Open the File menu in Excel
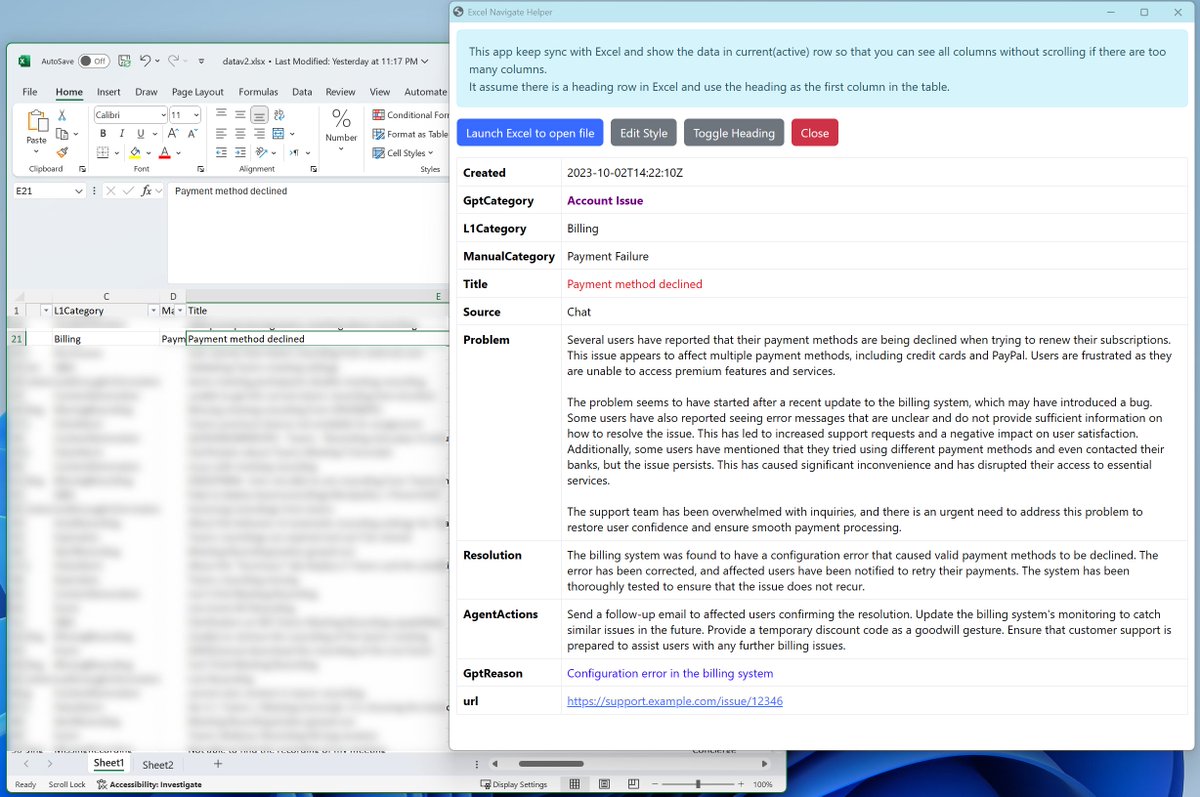Image resolution: width=1200 pixels, height=797 pixels. coord(30,92)
